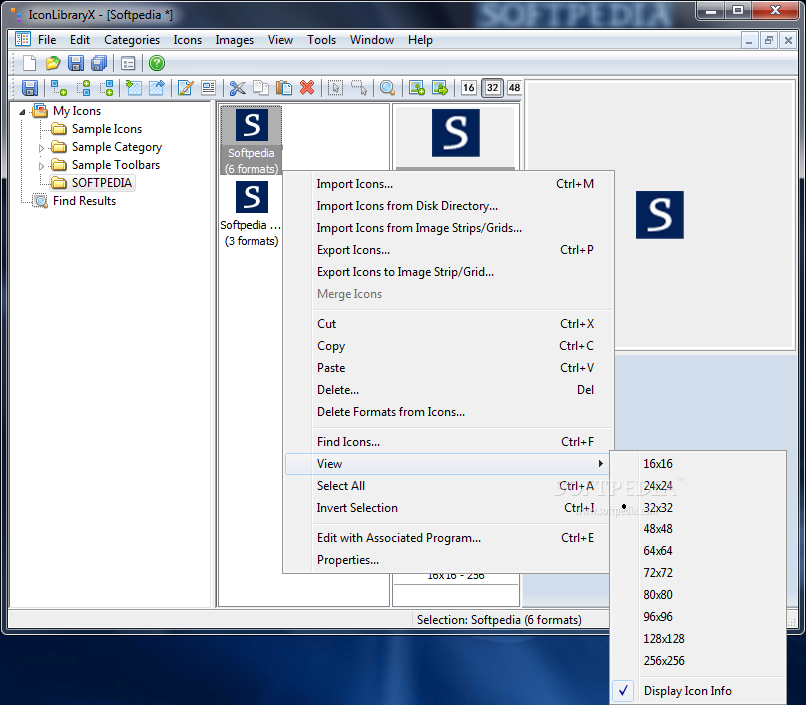806x705 pixels.
Task: Click the IconLibraryX menu bar app icon
Action: click(x=23, y=39)
